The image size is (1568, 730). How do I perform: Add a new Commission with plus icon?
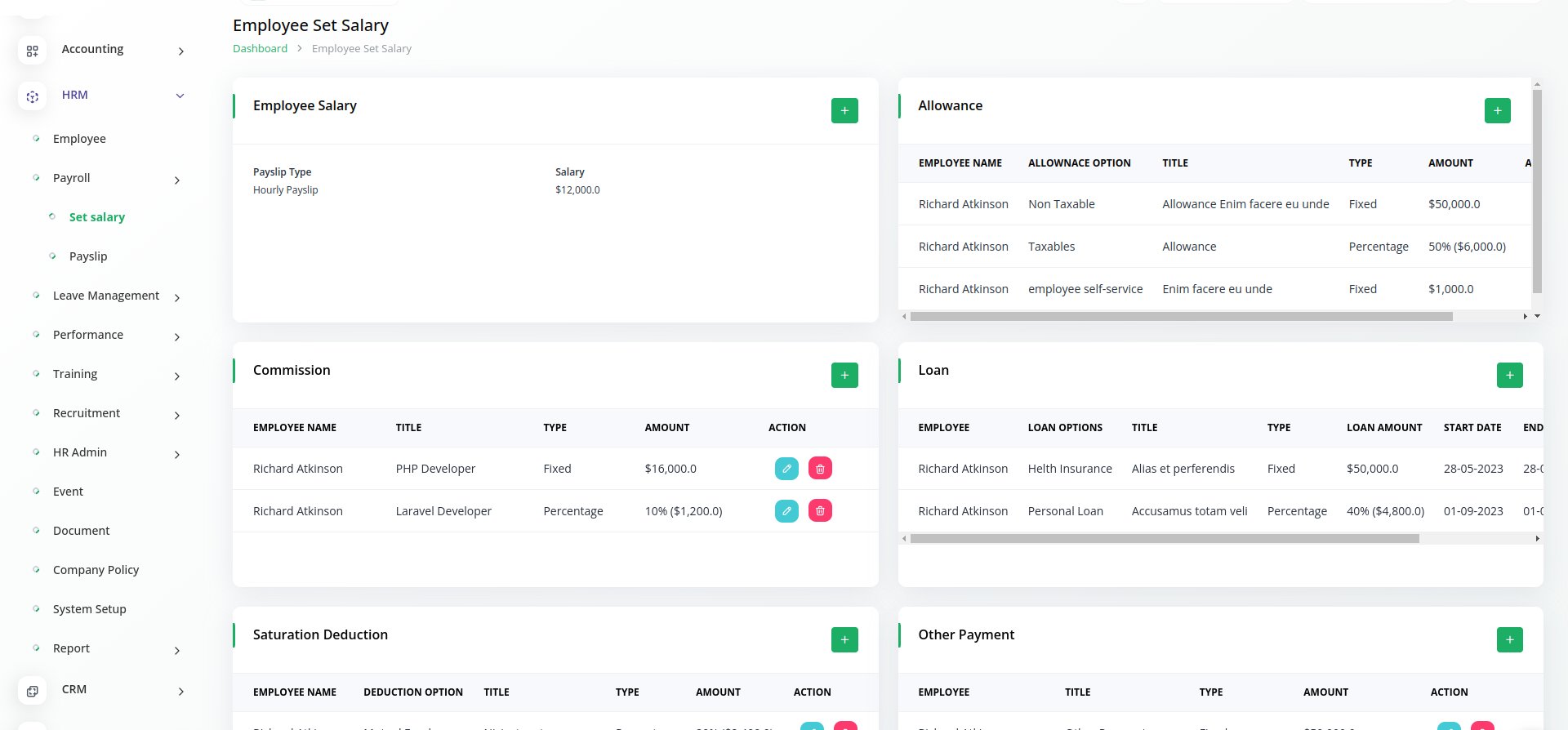844,375
